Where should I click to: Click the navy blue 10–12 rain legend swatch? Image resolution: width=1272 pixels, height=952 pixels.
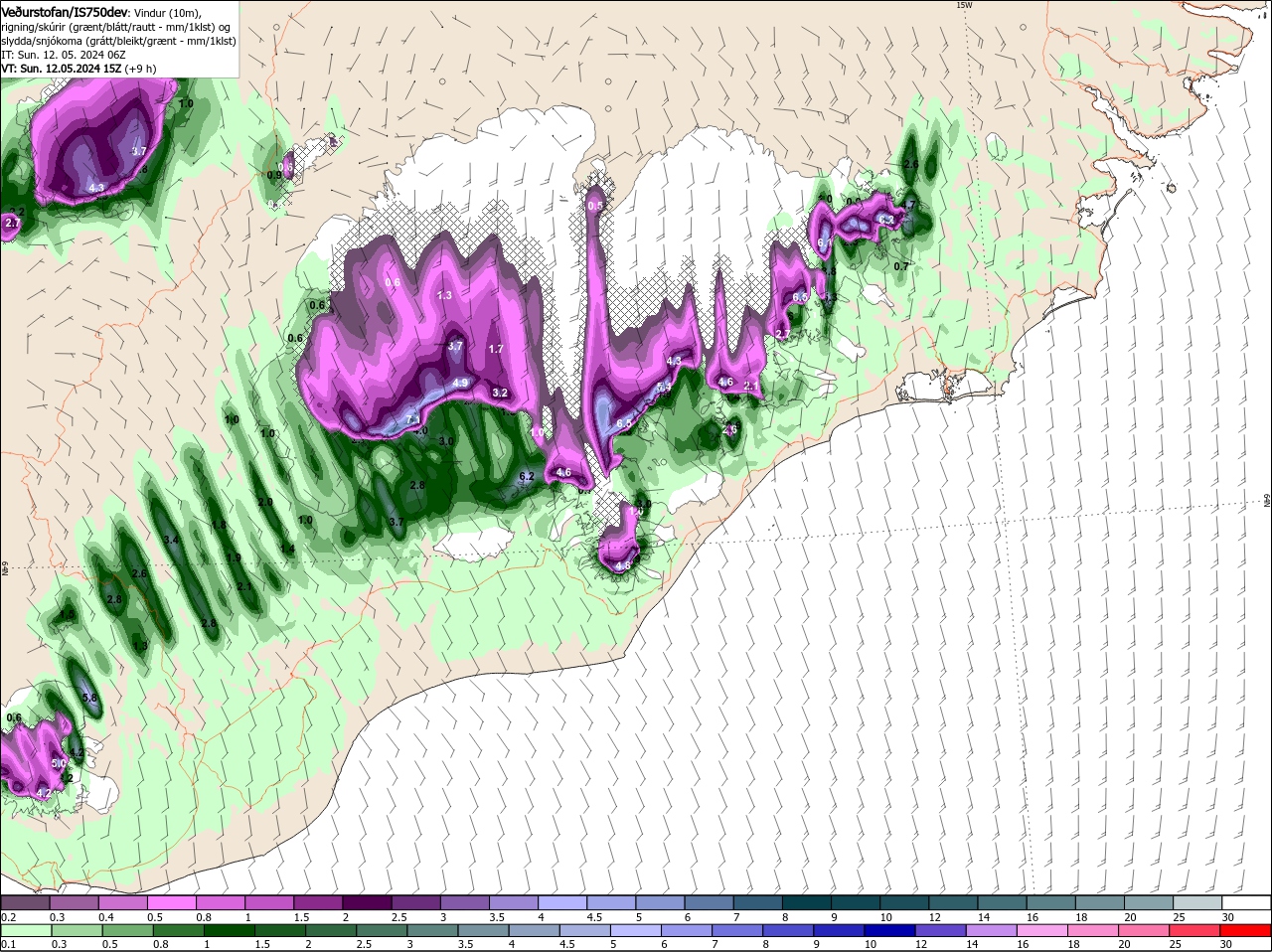point(890,930)
